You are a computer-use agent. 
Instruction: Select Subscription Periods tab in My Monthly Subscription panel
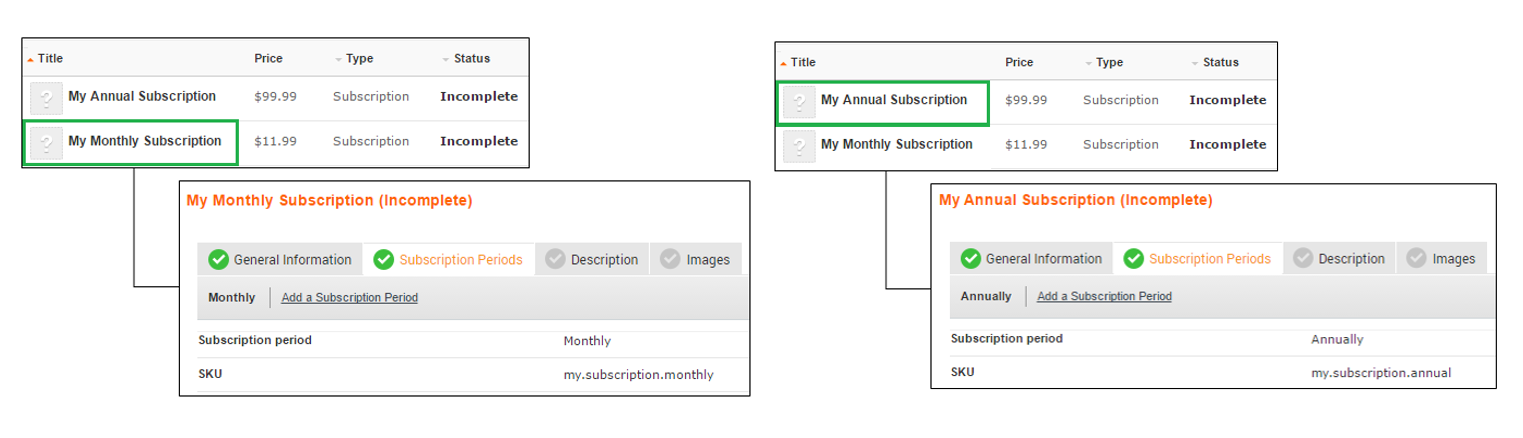pyautogui.click(x=460, y=260)
